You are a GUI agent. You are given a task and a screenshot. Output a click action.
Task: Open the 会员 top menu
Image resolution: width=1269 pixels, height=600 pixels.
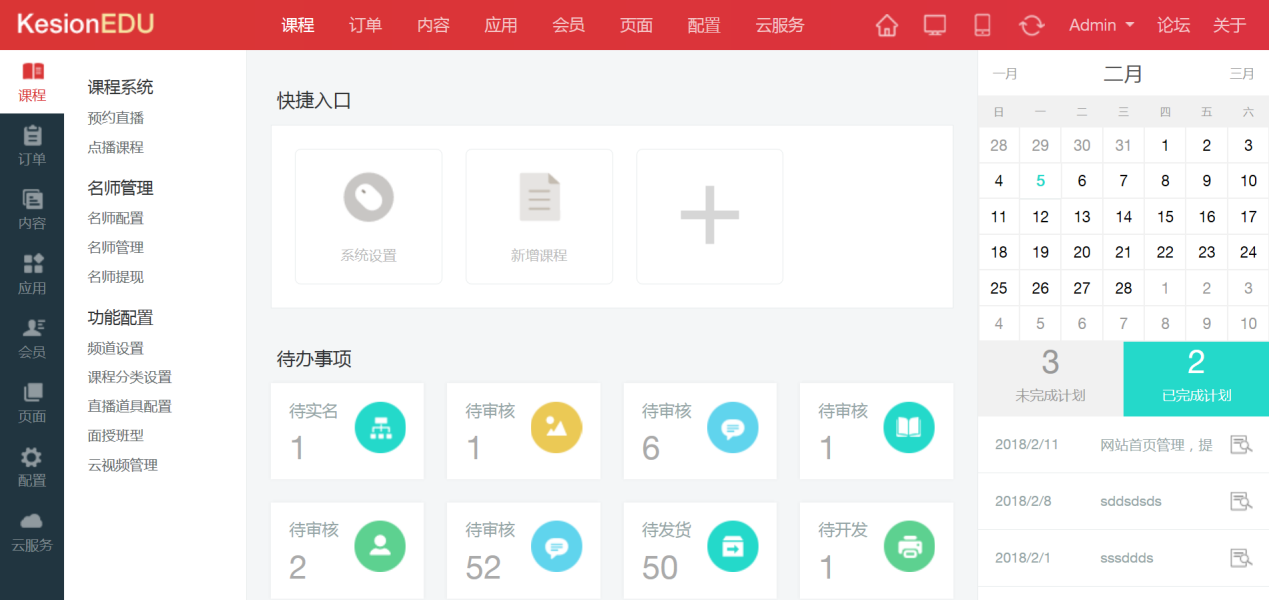click(x=568, y=25)
